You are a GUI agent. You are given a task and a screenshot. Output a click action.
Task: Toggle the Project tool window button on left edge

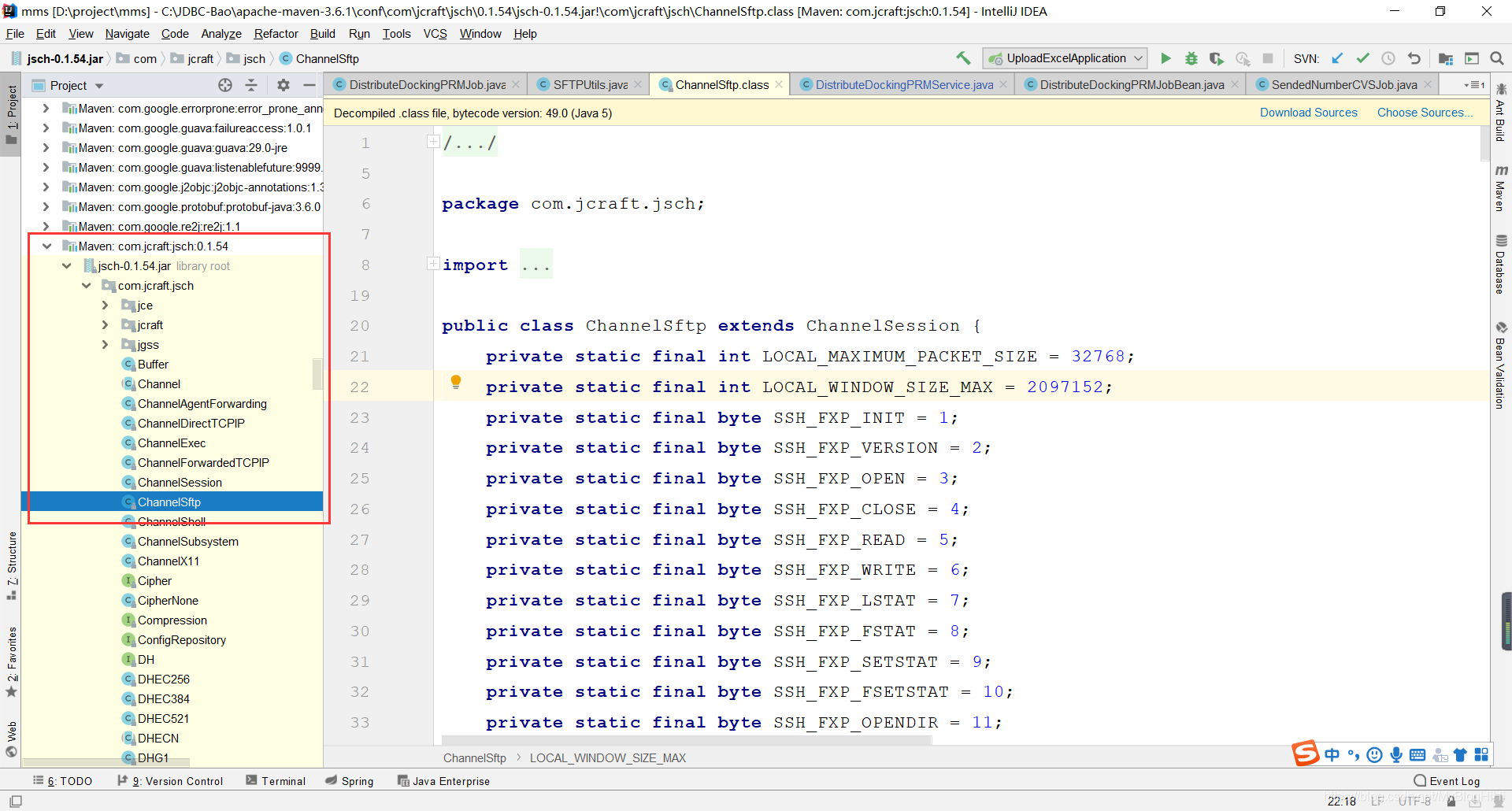coord(11,116)
